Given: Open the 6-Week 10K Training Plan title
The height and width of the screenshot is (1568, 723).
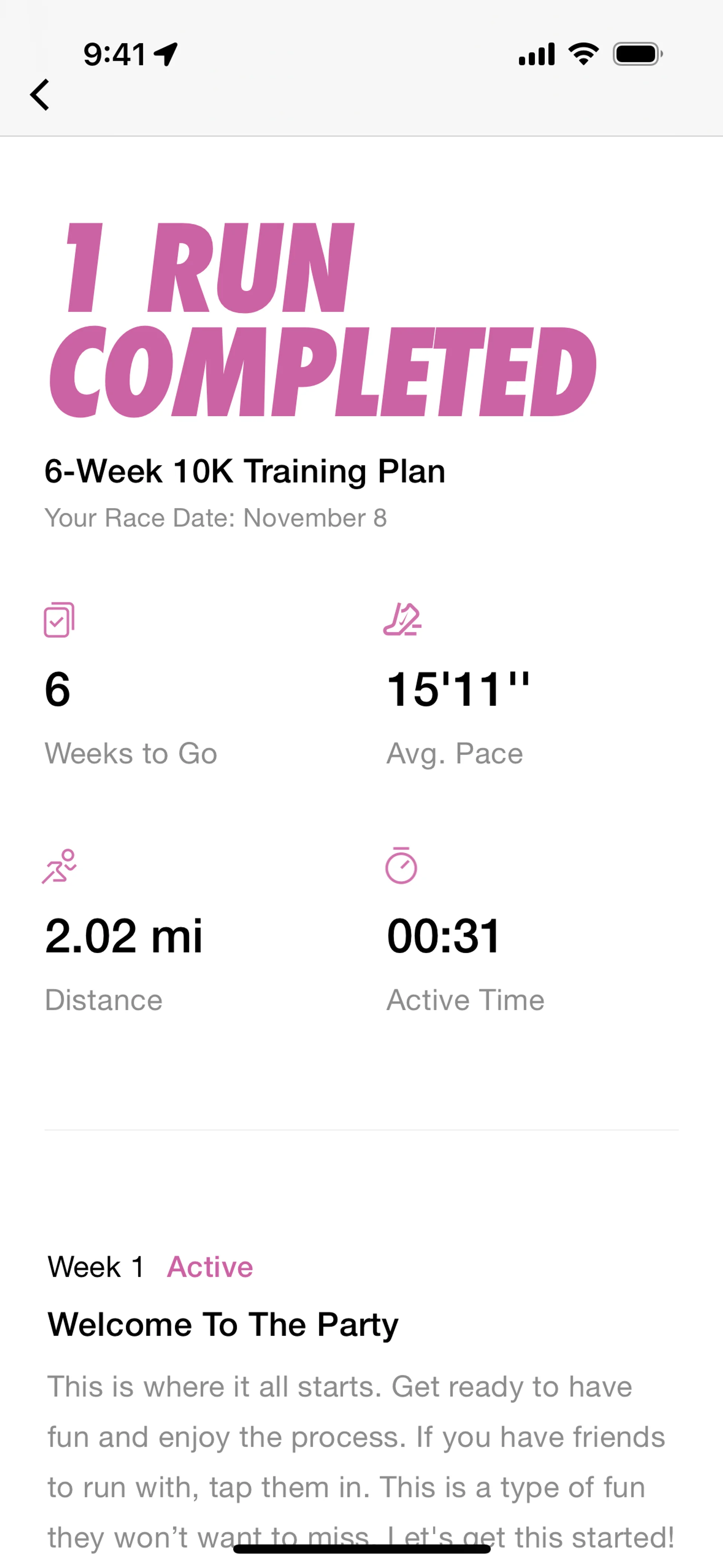Looking at the screenshot, I should (x=245, y=471).
